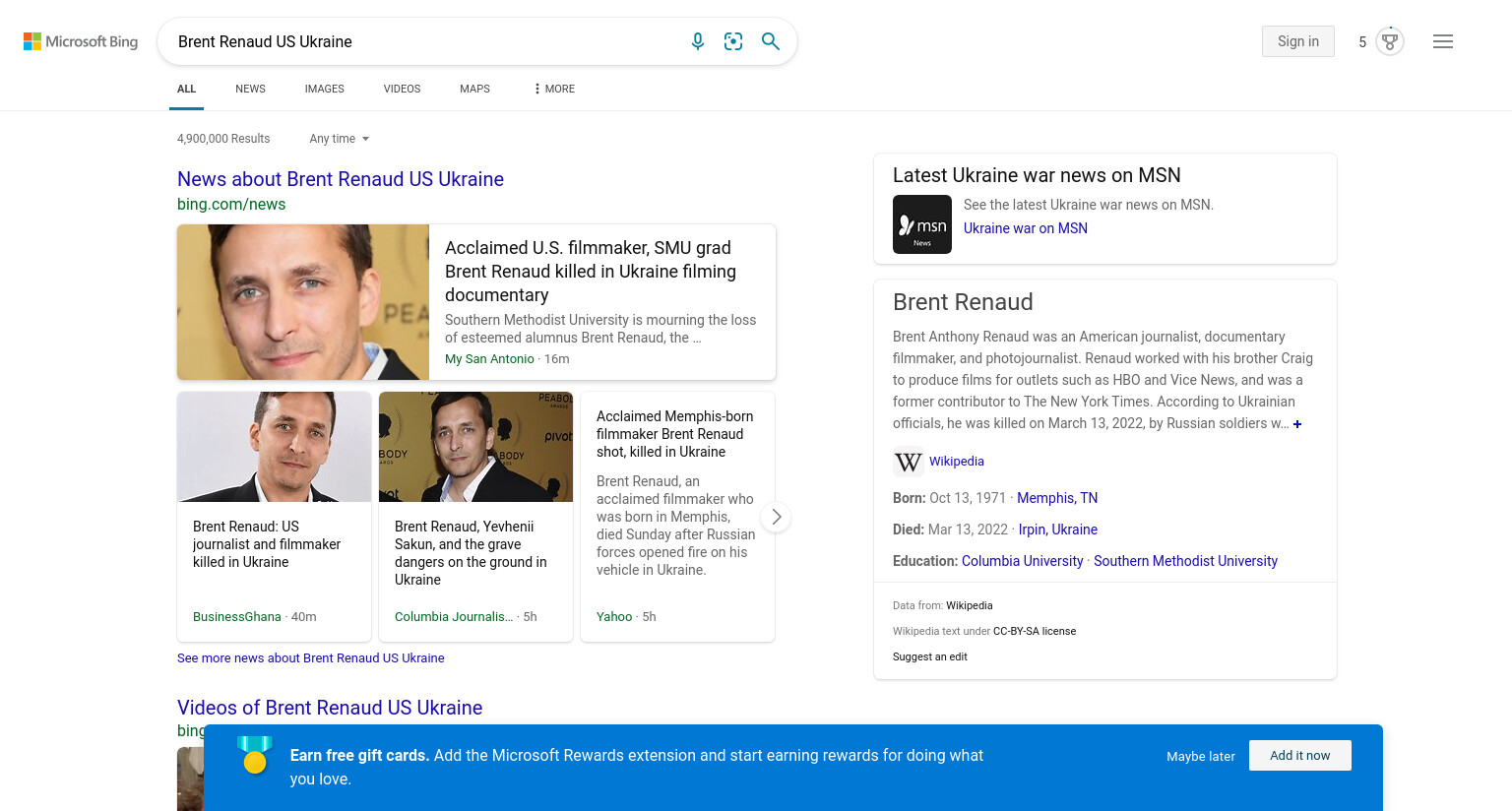Open News about Brent Renaud US Ukraine
This screenshot has height=811, width=1512.
click(x=341, y=179)
